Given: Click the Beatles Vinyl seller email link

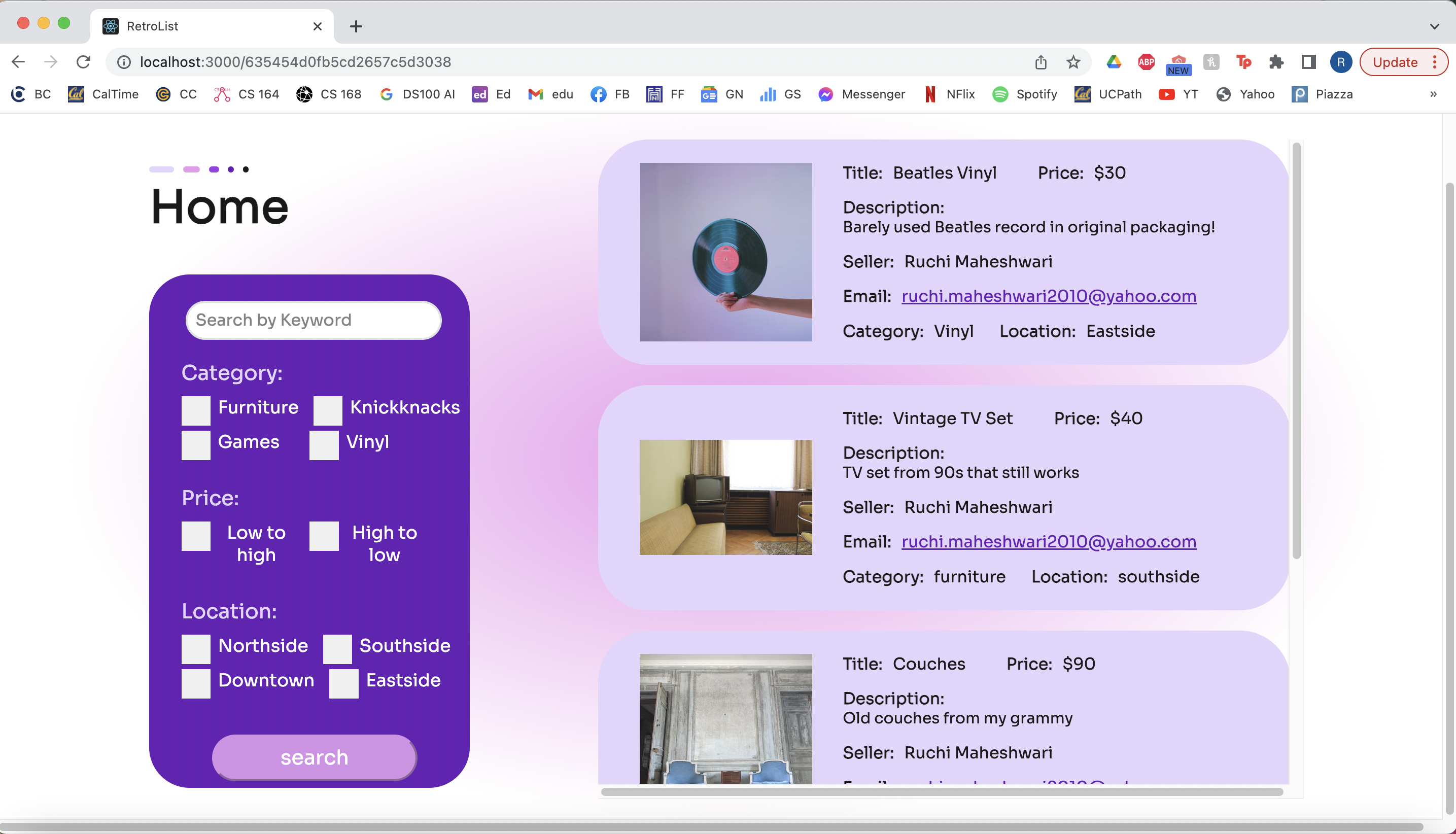Looking at the screenshot, I should coord(1048,296).
